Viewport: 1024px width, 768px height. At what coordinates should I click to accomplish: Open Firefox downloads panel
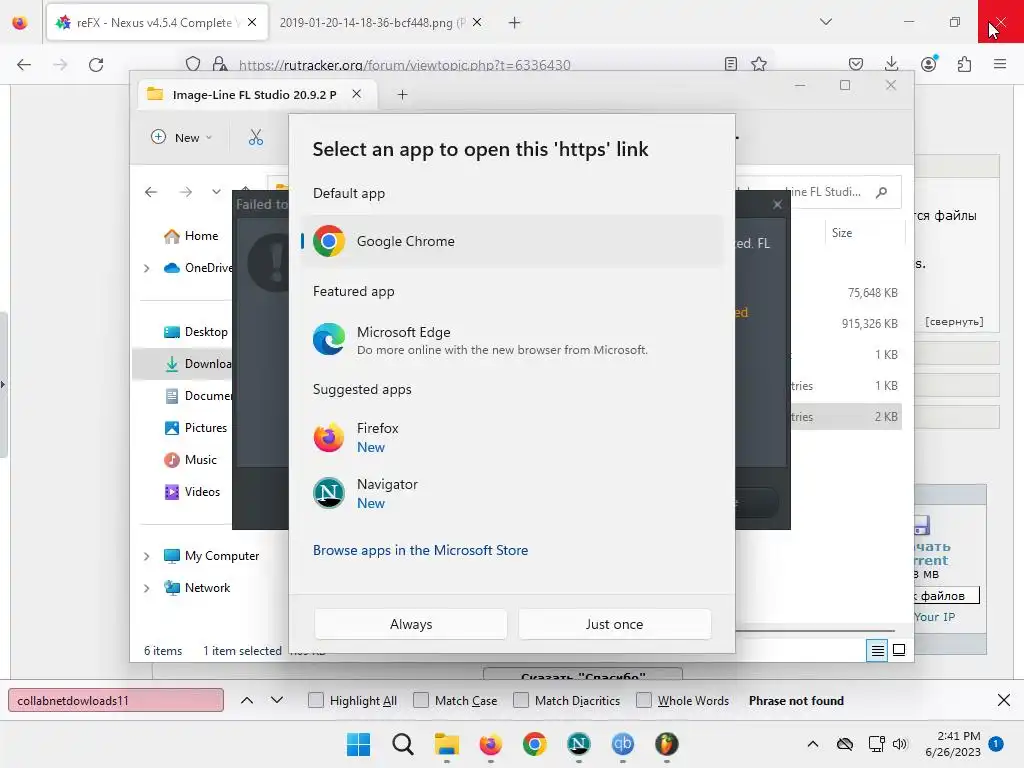pos(891,64)
